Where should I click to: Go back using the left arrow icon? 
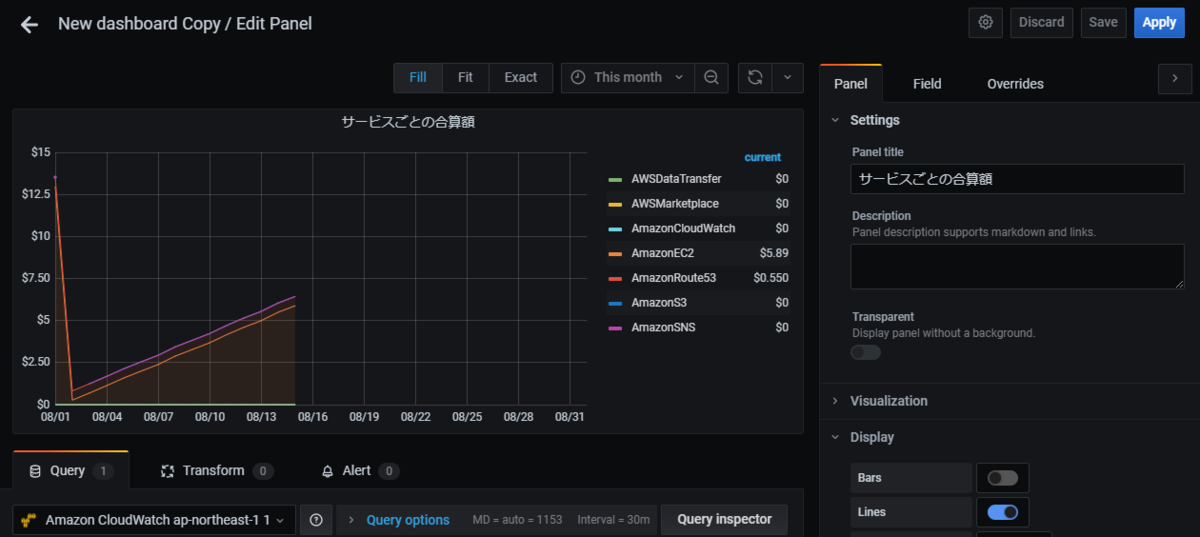[x=29, y=24]
